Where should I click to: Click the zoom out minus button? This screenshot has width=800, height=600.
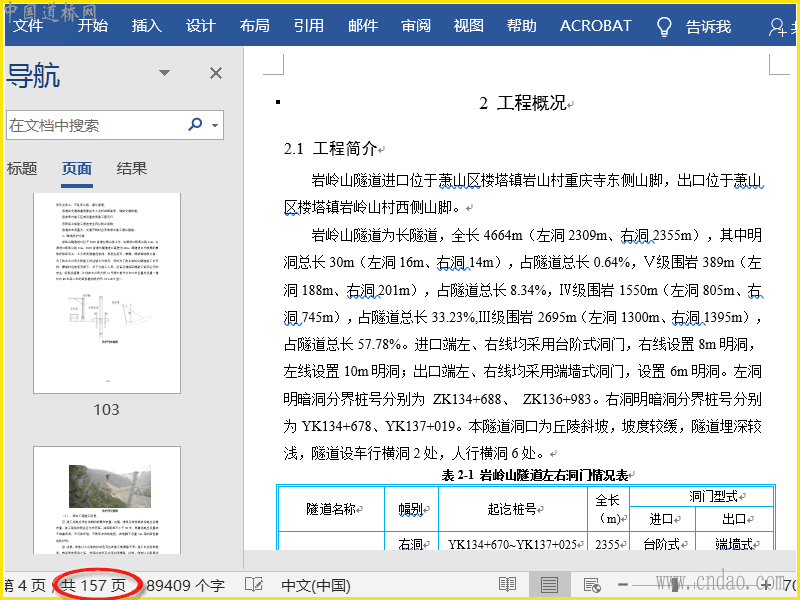tap(623, 585)
